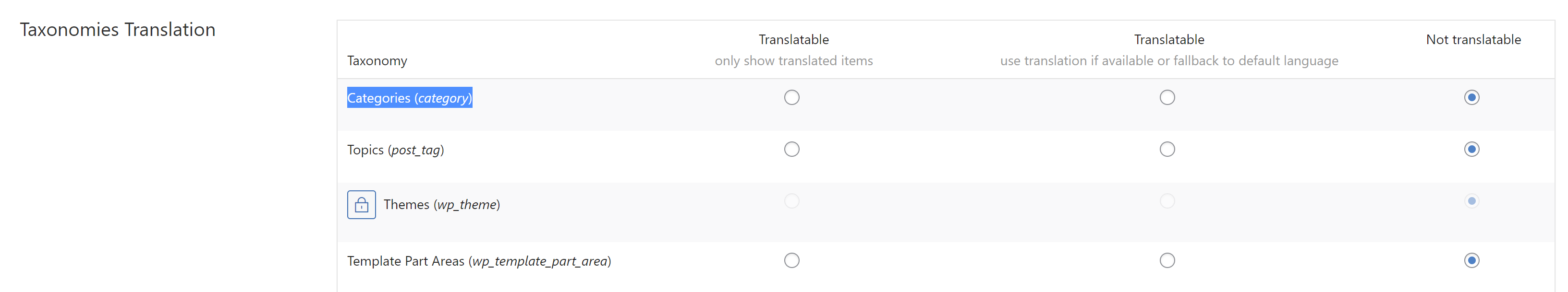Screen dimensions: 1568x292
Task: Set Topics to only show translated items
Action: tap(791, 150)
